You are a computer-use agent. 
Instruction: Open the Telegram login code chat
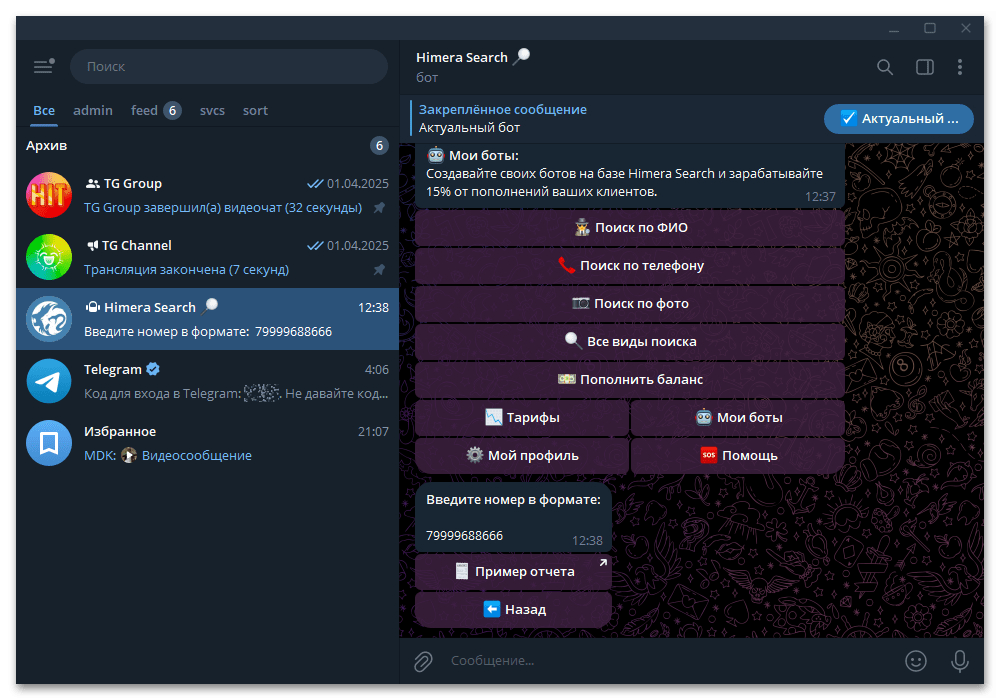coord(207,381)
